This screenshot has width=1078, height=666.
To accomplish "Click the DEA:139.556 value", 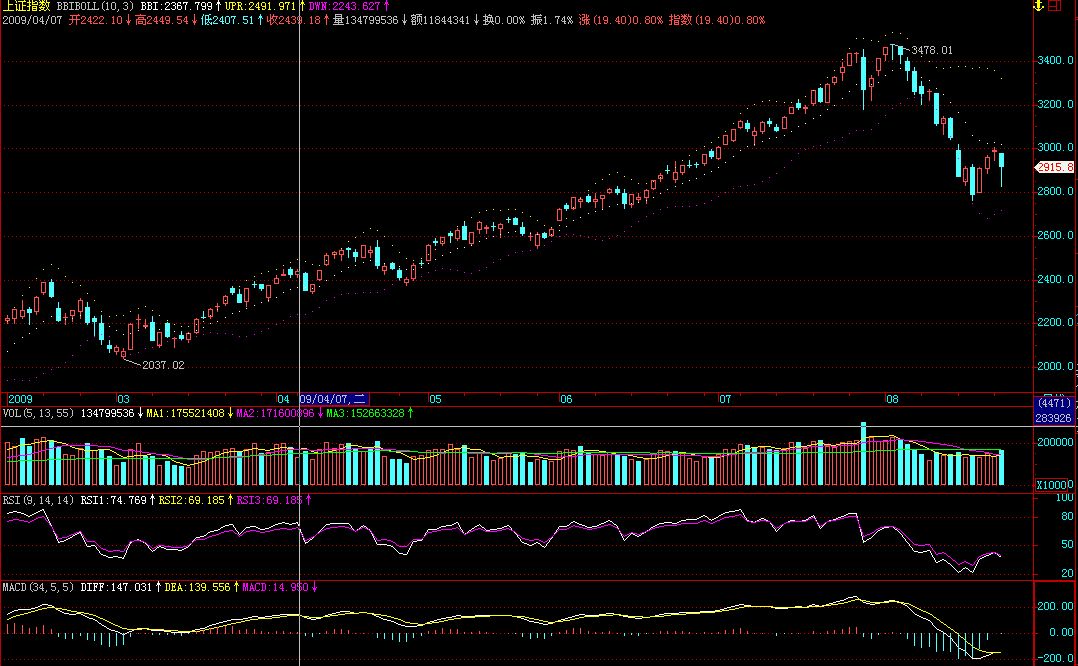I will click(x=197, y=588).
